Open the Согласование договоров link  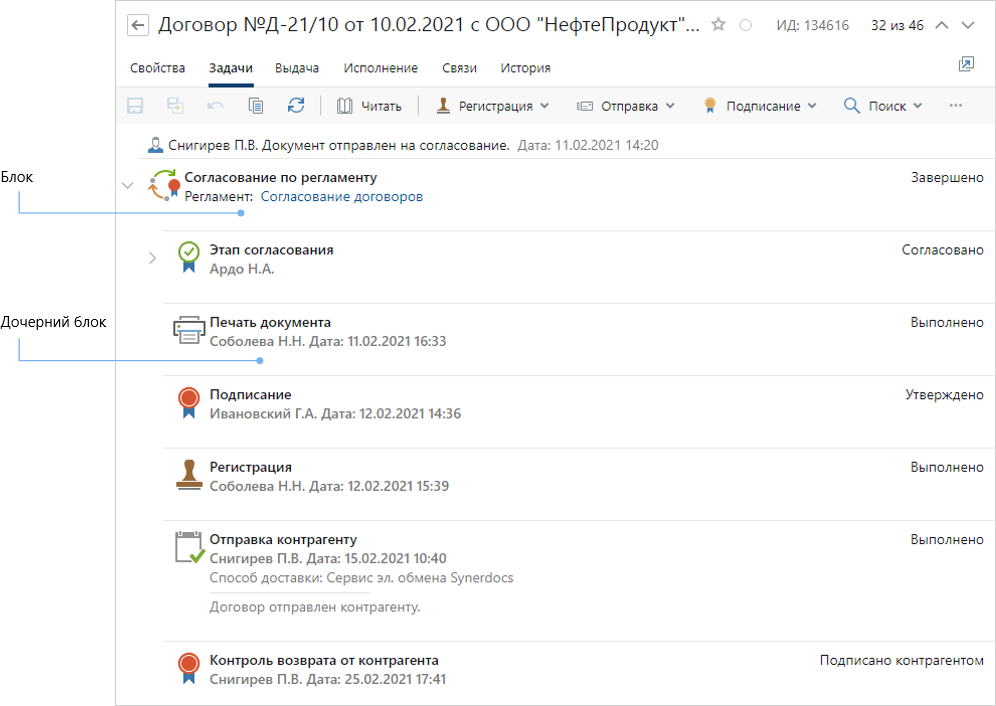(342, 197)
